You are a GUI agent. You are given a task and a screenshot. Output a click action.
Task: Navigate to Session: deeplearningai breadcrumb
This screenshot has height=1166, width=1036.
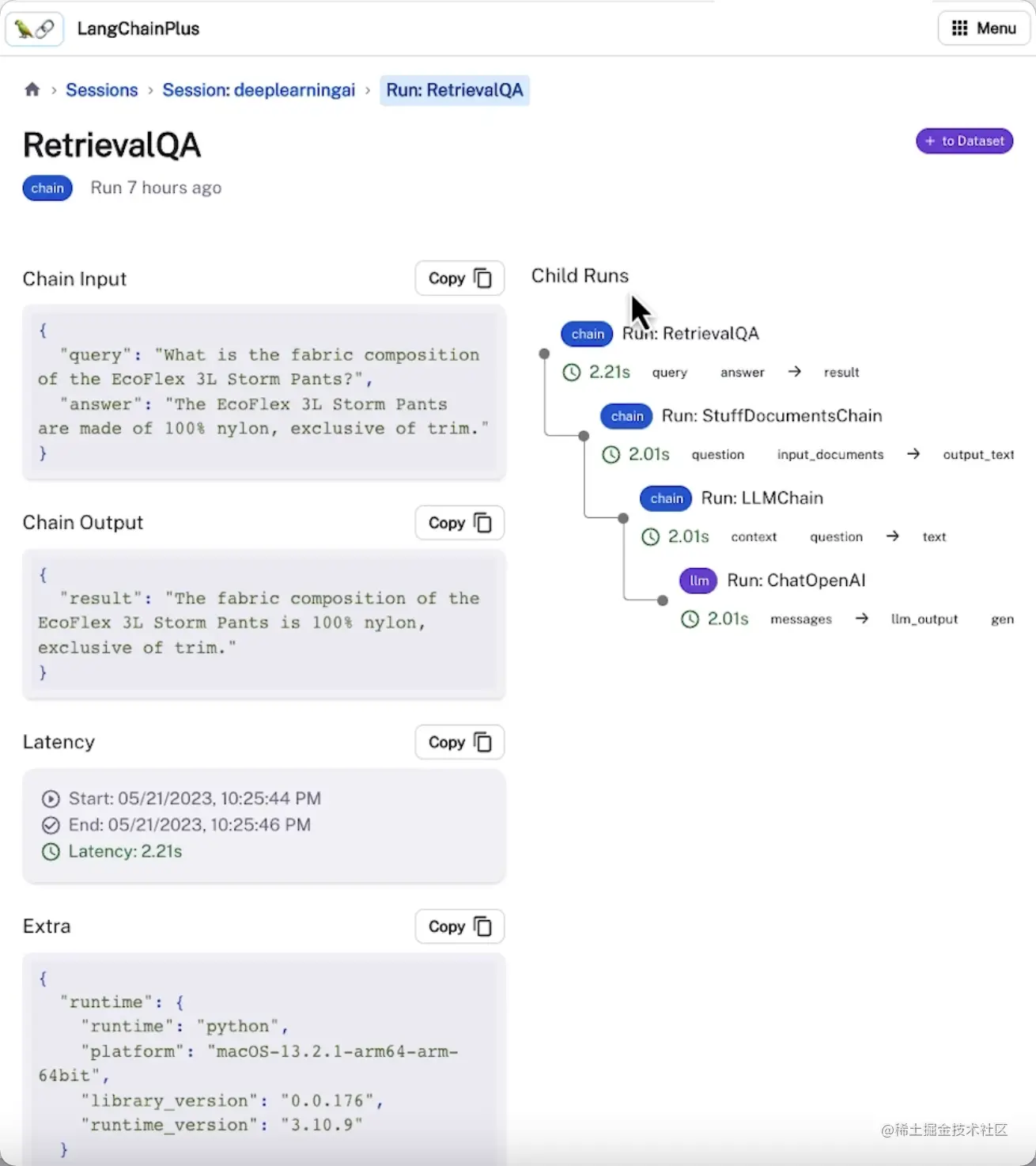tap(259, 90)
